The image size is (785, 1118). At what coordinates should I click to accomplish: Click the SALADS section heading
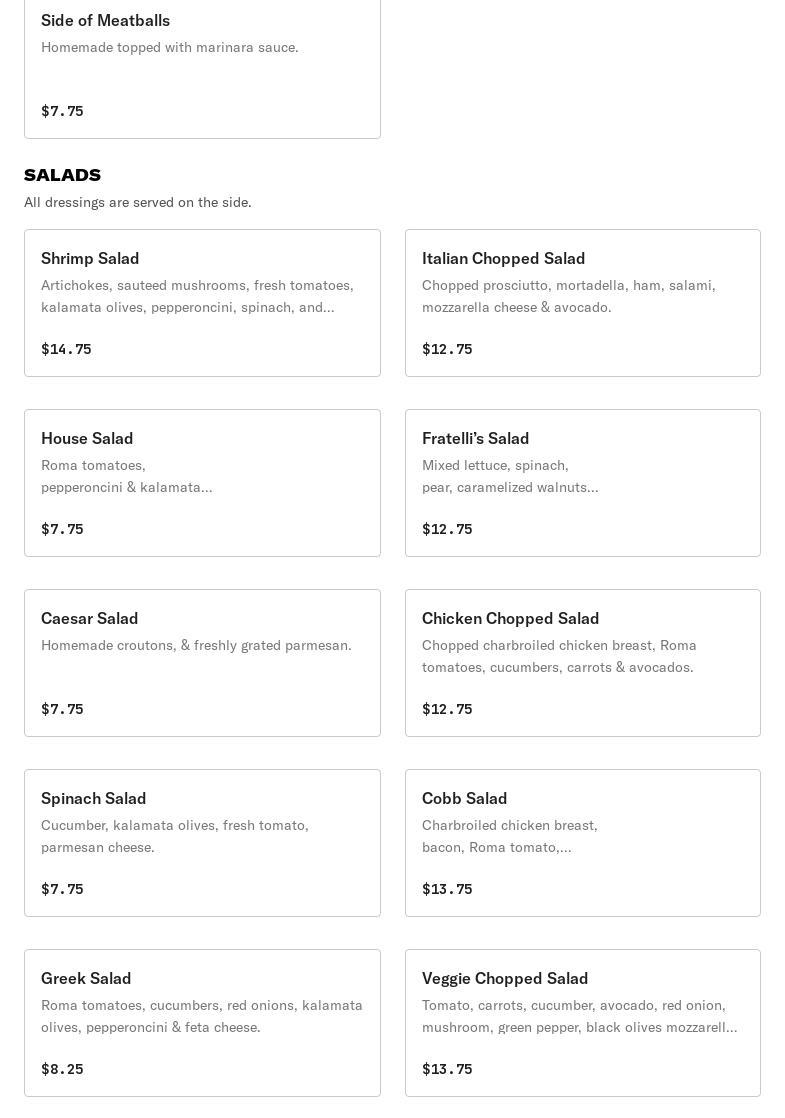(x=62, y=175)
